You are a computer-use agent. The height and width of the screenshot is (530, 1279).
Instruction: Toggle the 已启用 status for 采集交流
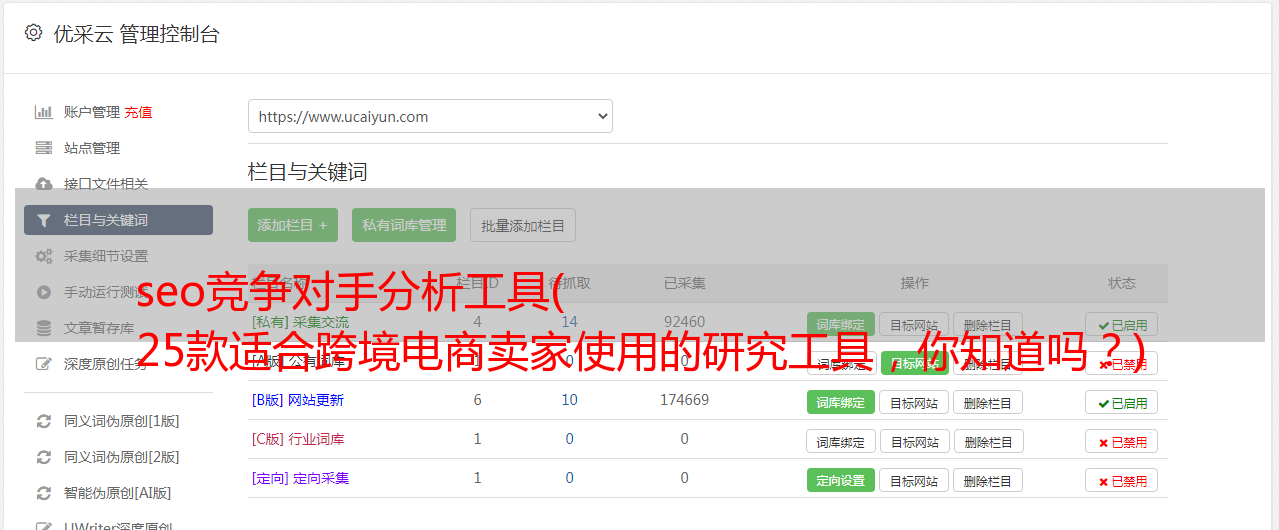[1122, 324]
